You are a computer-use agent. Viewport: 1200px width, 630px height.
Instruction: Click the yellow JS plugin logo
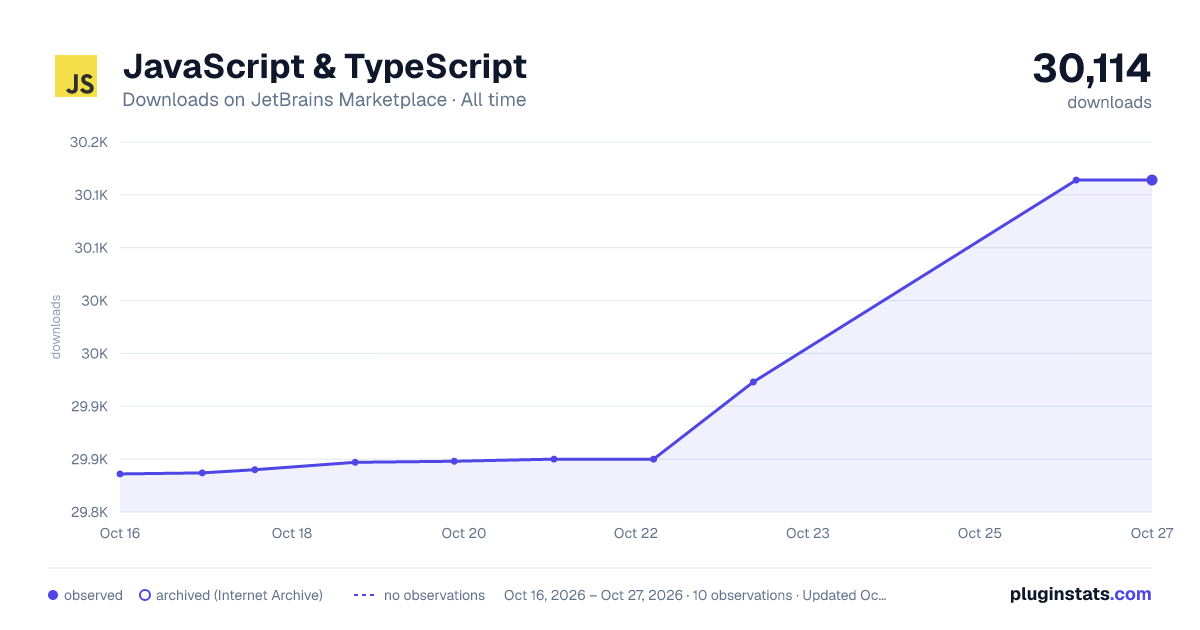[x=76, y=76]
